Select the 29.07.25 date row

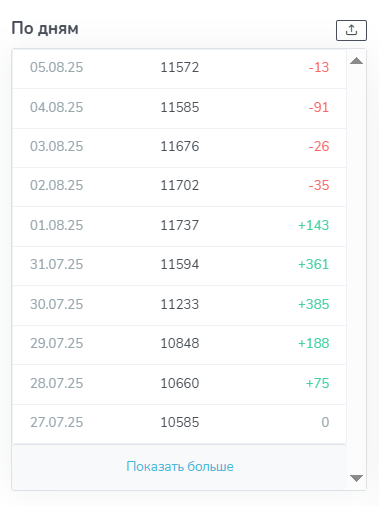[x=179, y=344]
